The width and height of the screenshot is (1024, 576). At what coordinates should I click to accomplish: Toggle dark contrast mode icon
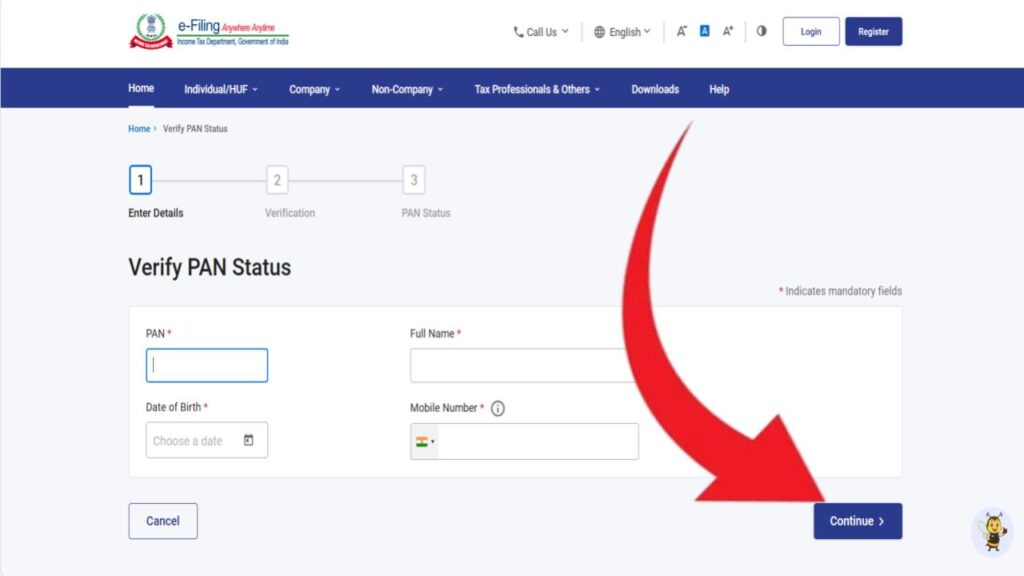tap(761, 31)
